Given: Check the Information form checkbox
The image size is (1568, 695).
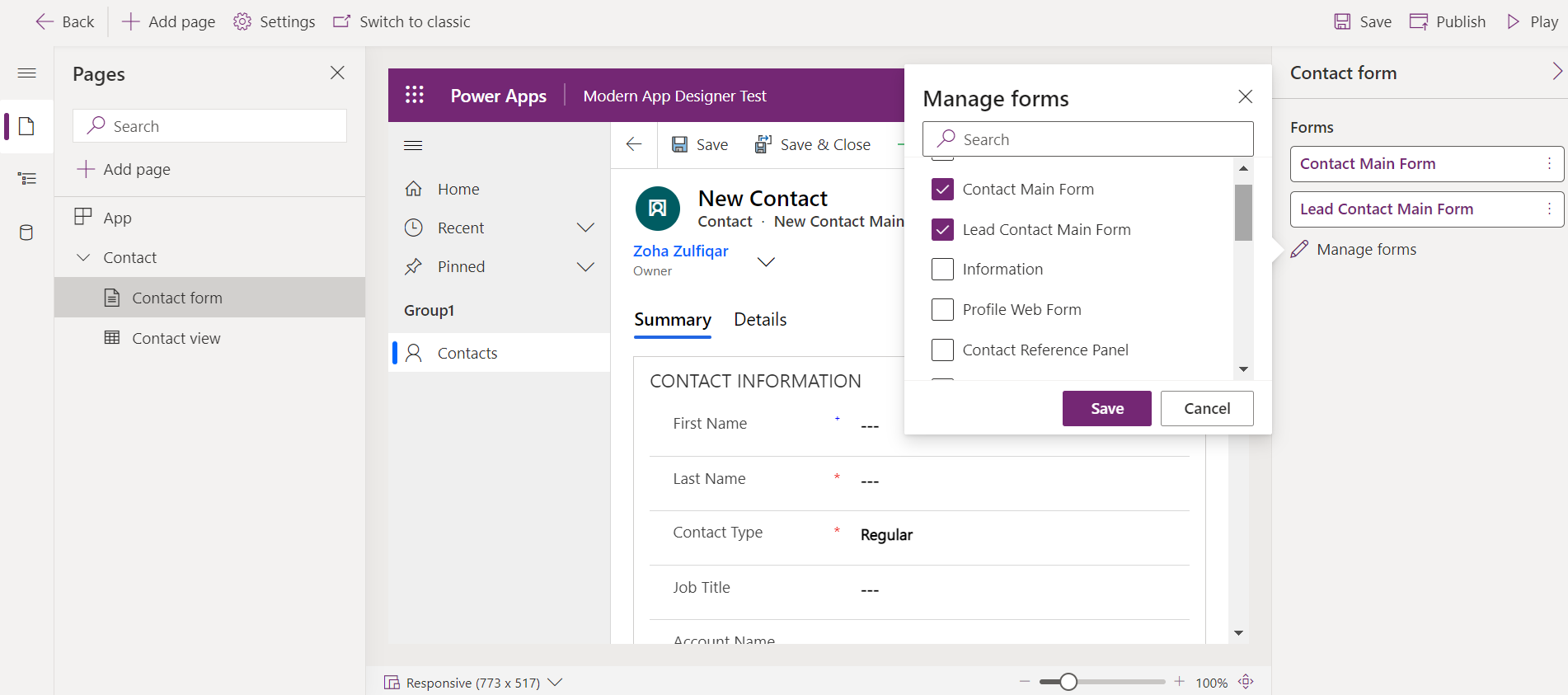Looking at the screenshot, I should (x=942, y=269).
